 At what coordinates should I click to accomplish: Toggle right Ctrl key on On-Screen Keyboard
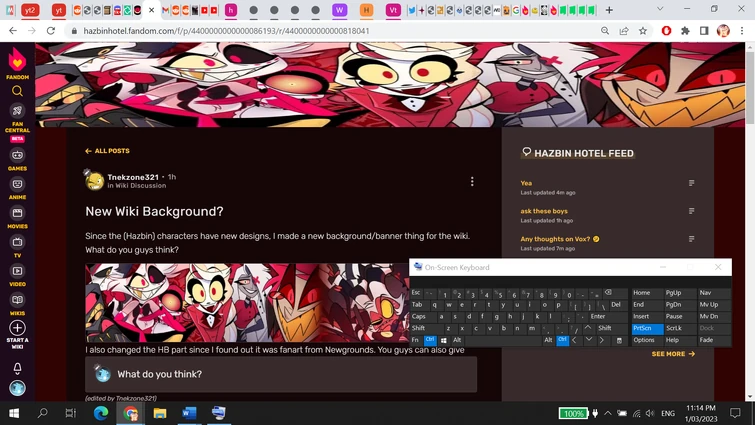tap(562, 340)
